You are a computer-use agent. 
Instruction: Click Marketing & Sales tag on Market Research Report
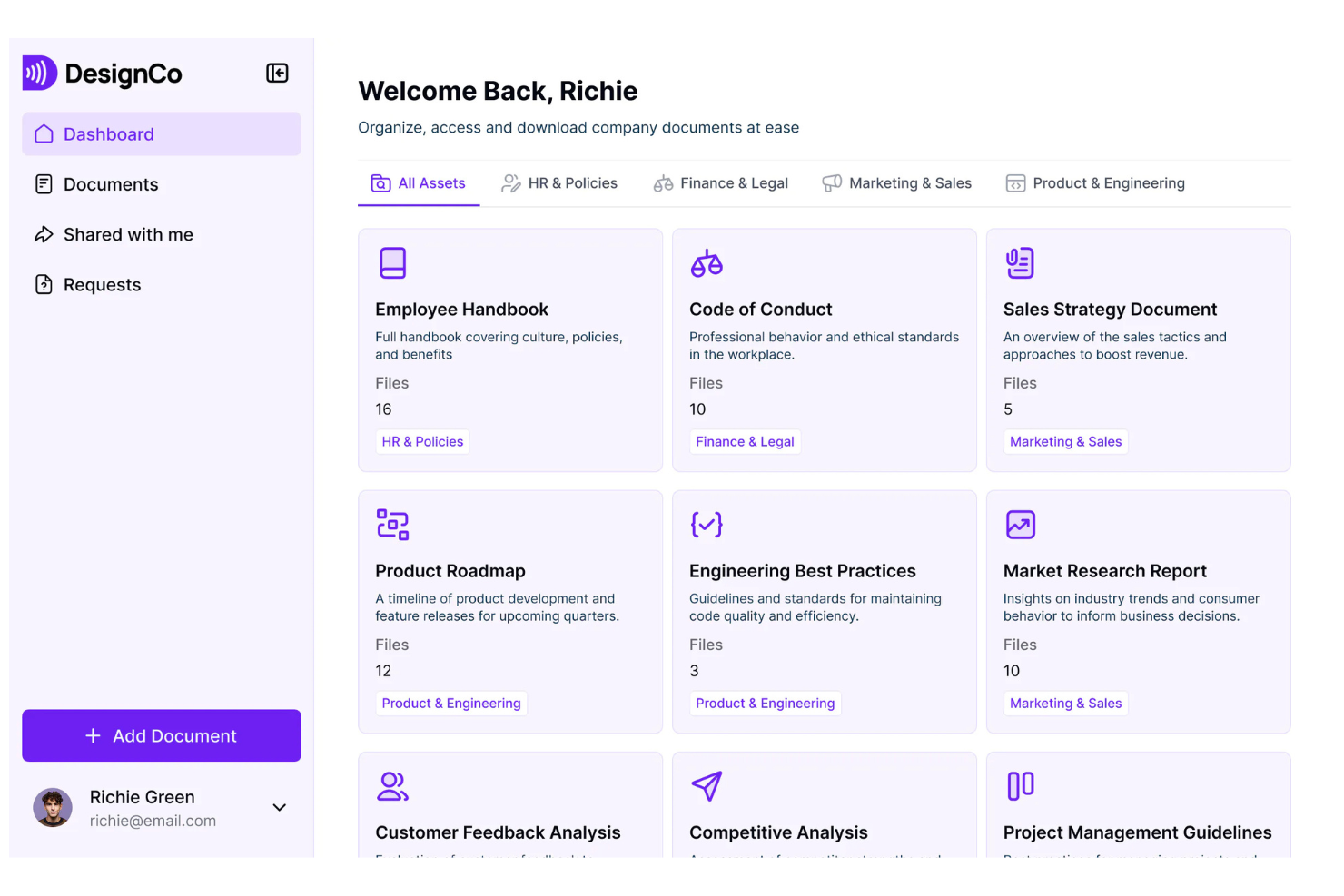1065,704
